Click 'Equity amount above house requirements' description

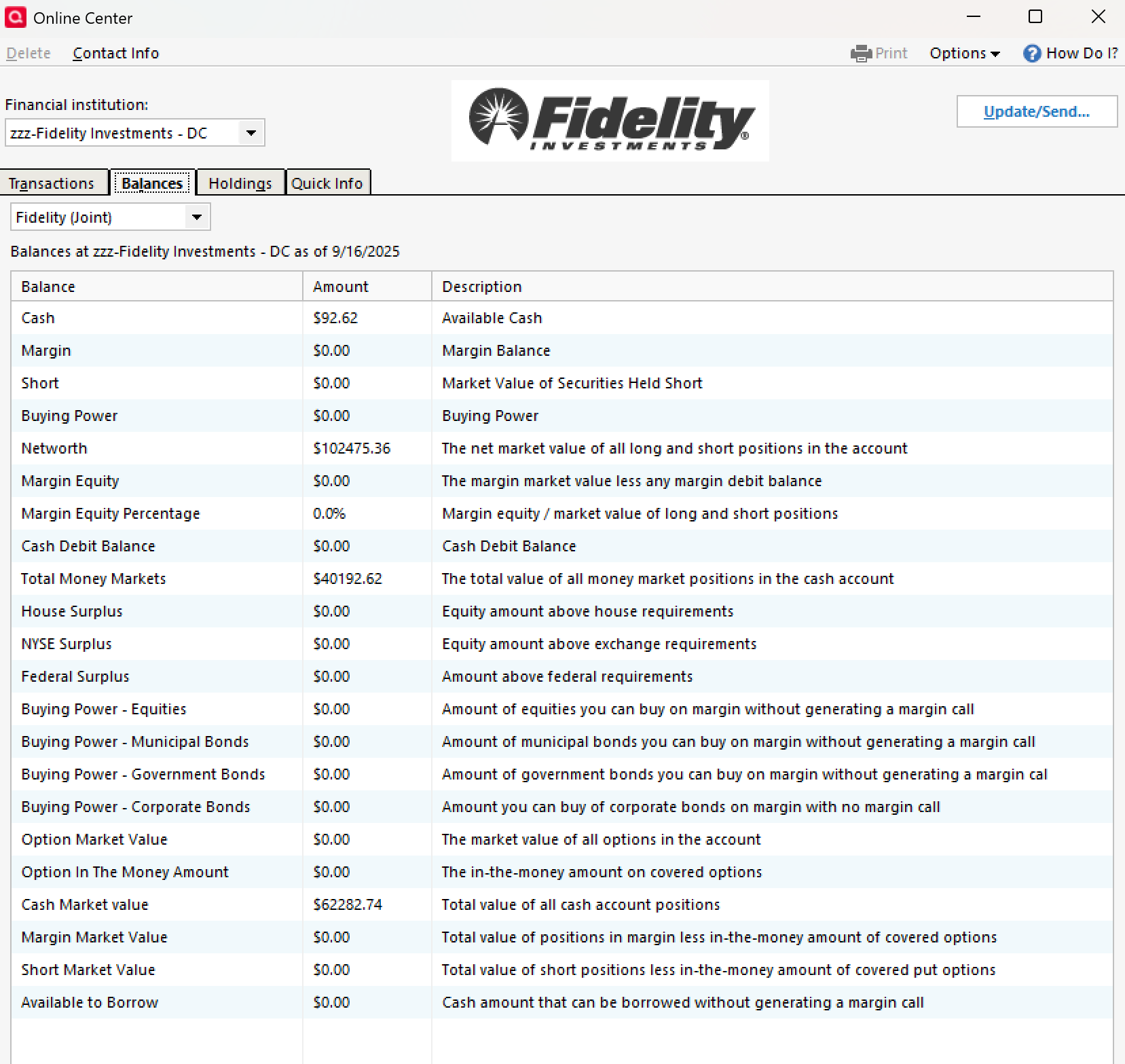588,611
